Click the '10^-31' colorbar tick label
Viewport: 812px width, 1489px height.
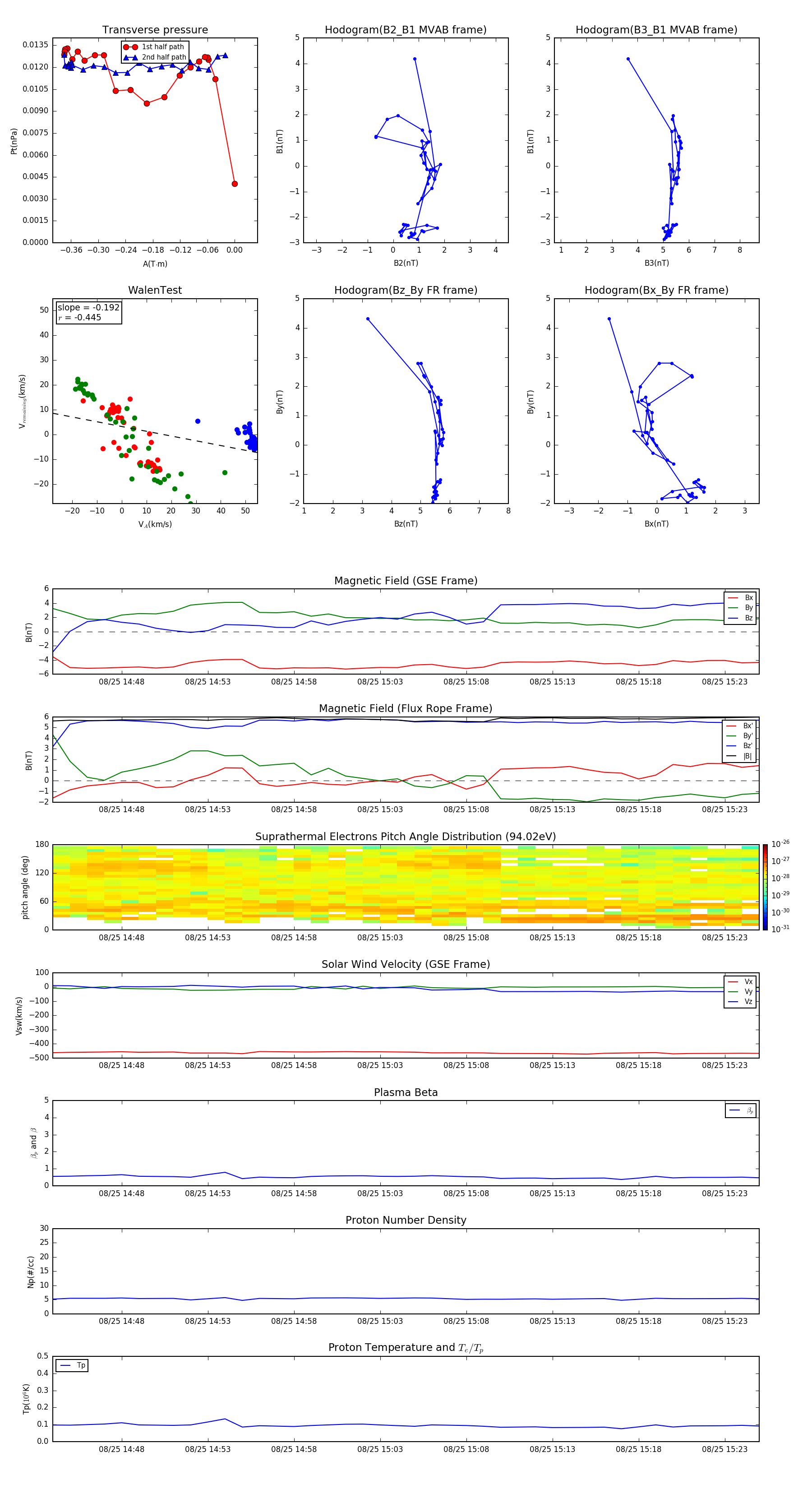[780, 929]
